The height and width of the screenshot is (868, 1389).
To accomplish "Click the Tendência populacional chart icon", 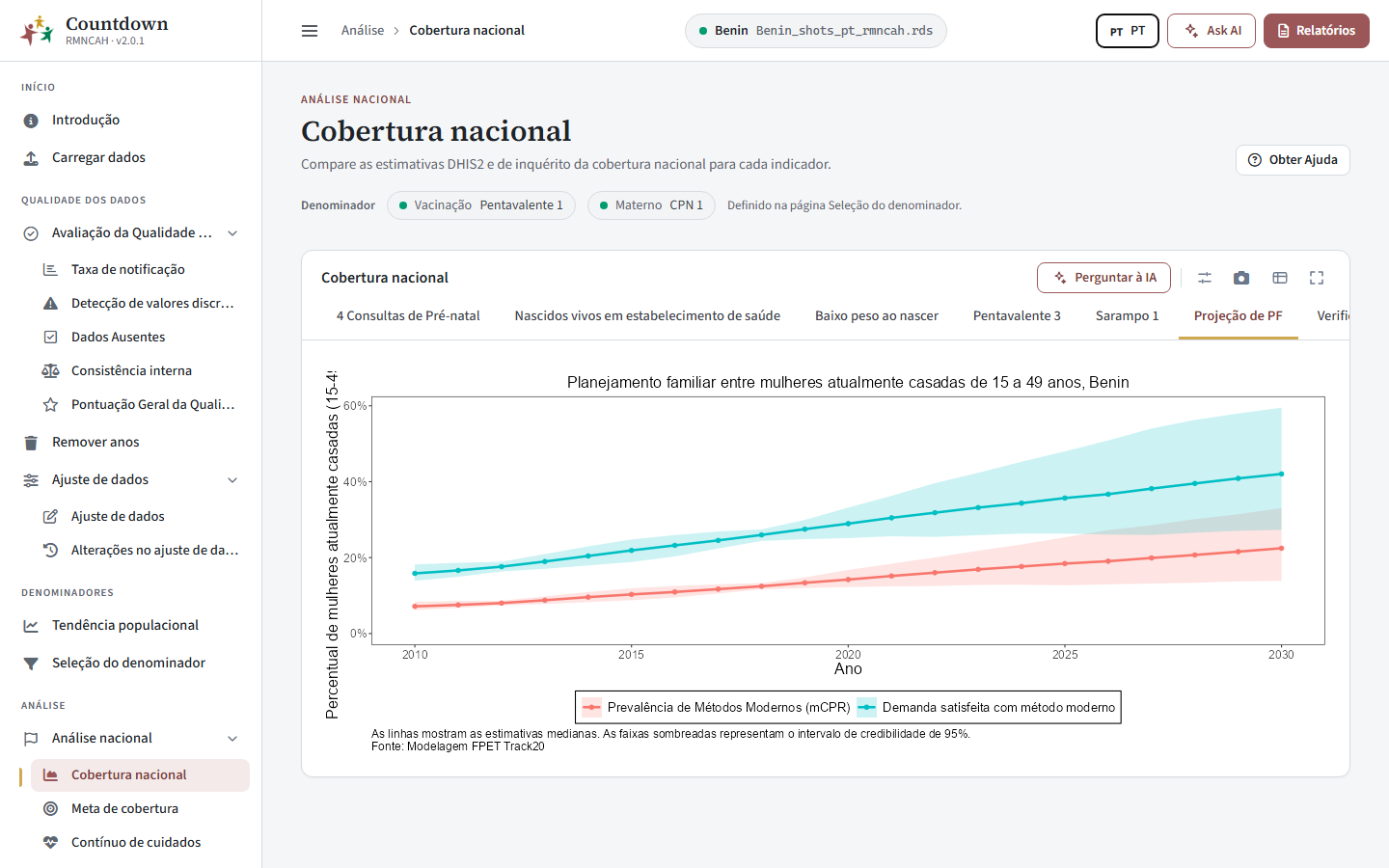I will pos(31,626).
